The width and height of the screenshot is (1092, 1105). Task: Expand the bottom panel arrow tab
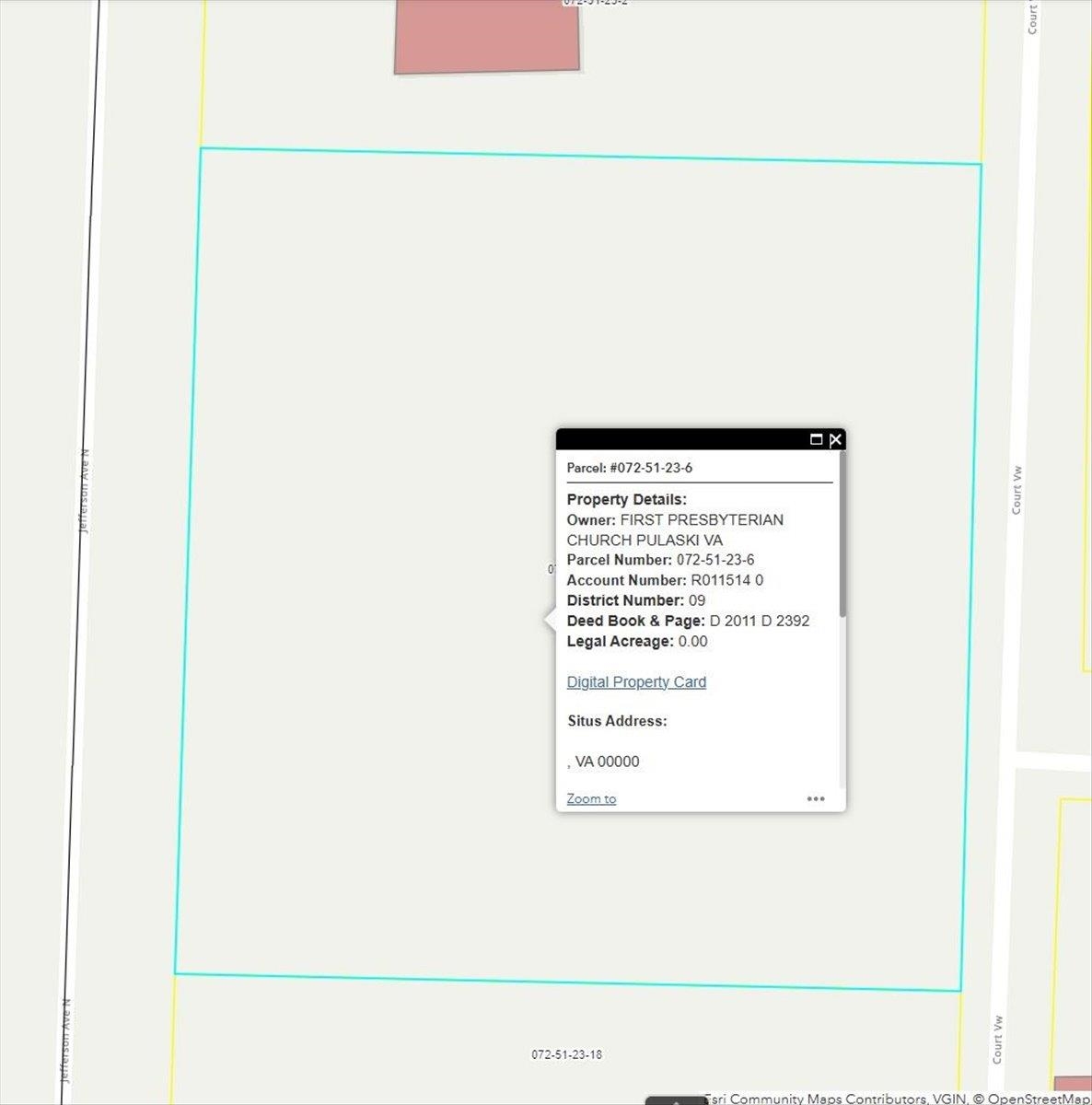tap(676, 1100)
